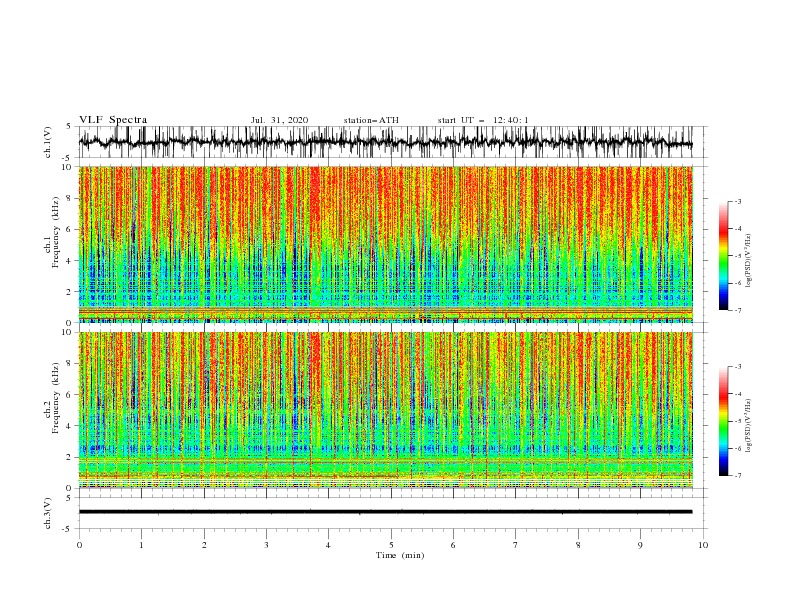
Task: Click the time axis tick label '7'
Action: [x=516, y=545]
